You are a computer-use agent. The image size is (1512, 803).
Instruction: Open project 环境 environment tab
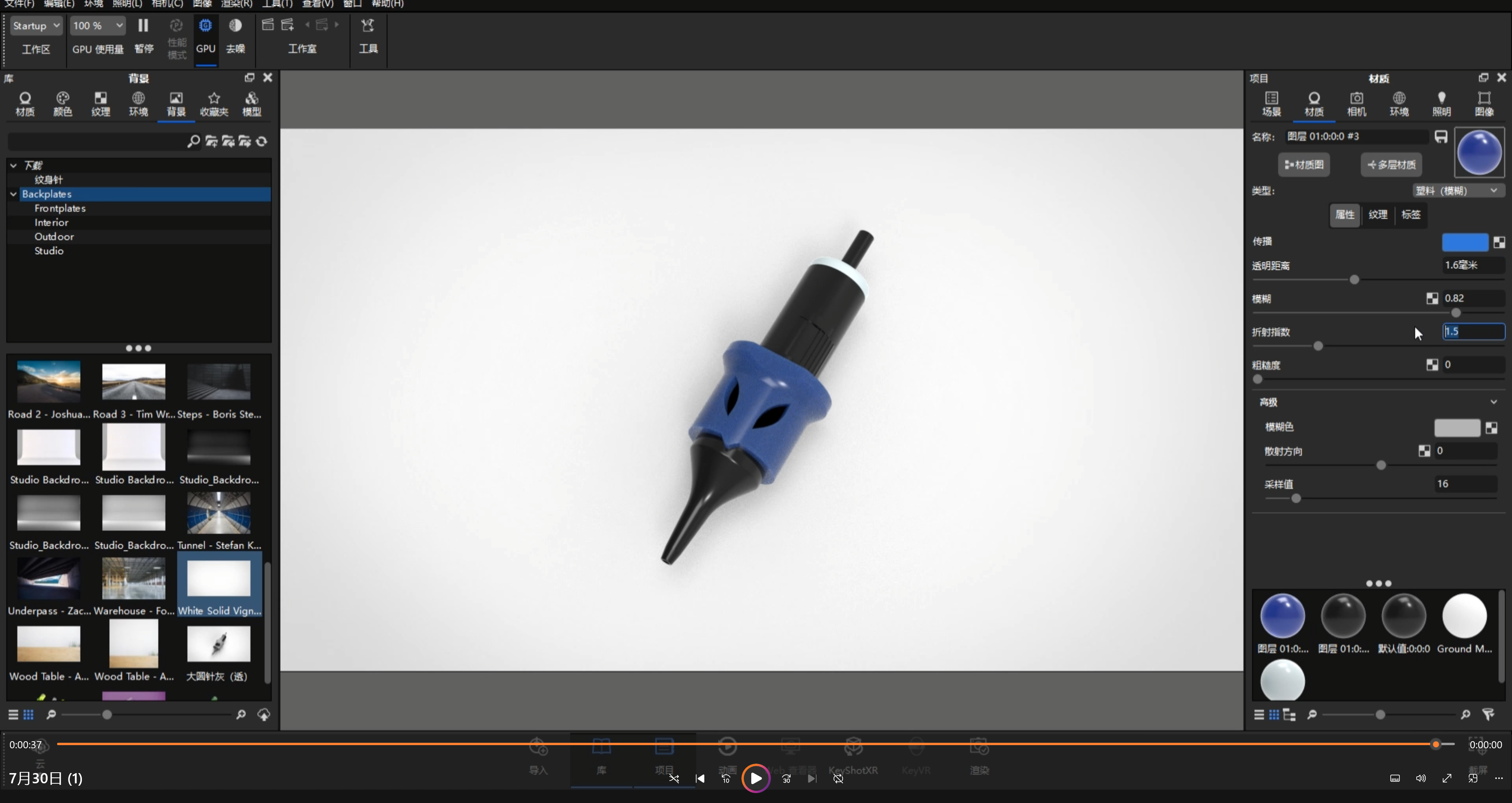pos(1399,104)
